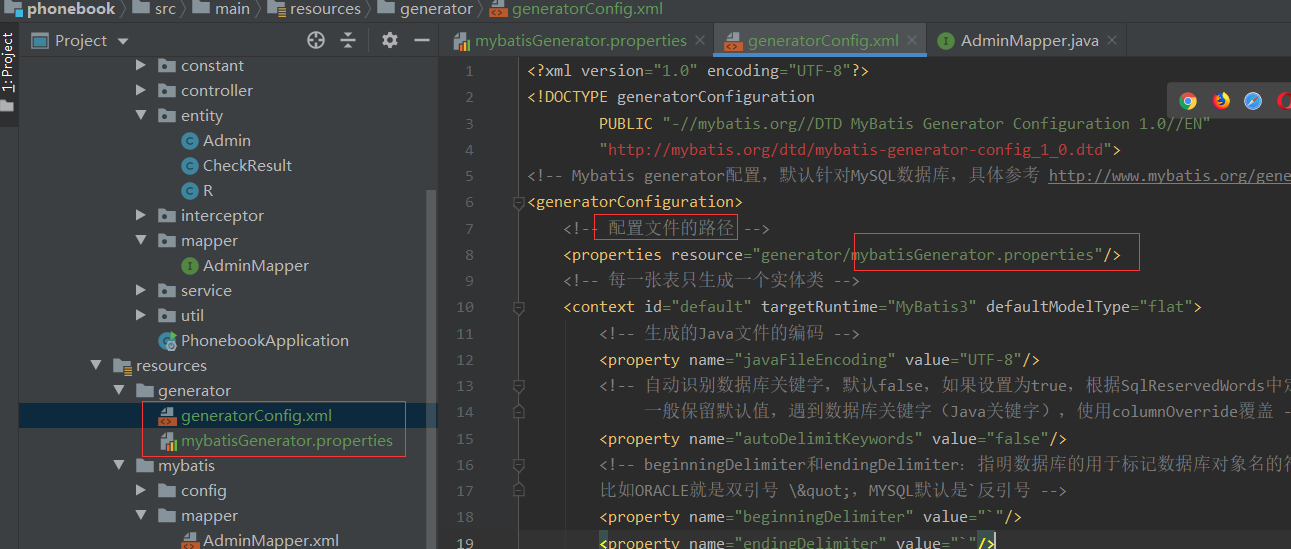Select Admin class in project tree
The height and width of the screenshot is (549, 1291).
(x=227, y=141)
